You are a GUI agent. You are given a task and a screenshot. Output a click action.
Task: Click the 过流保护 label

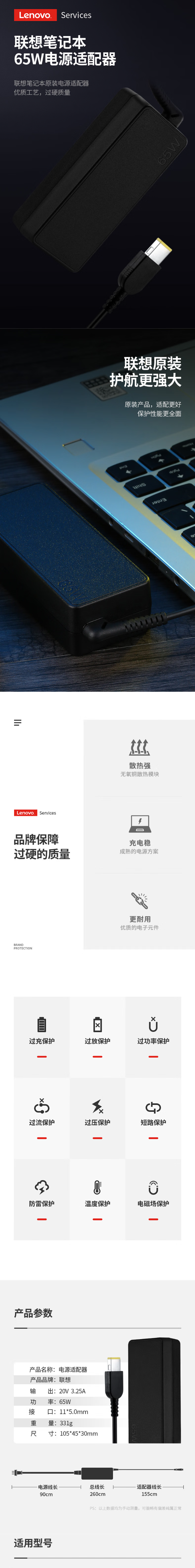pyautogui.click(x=42, y=1122)
